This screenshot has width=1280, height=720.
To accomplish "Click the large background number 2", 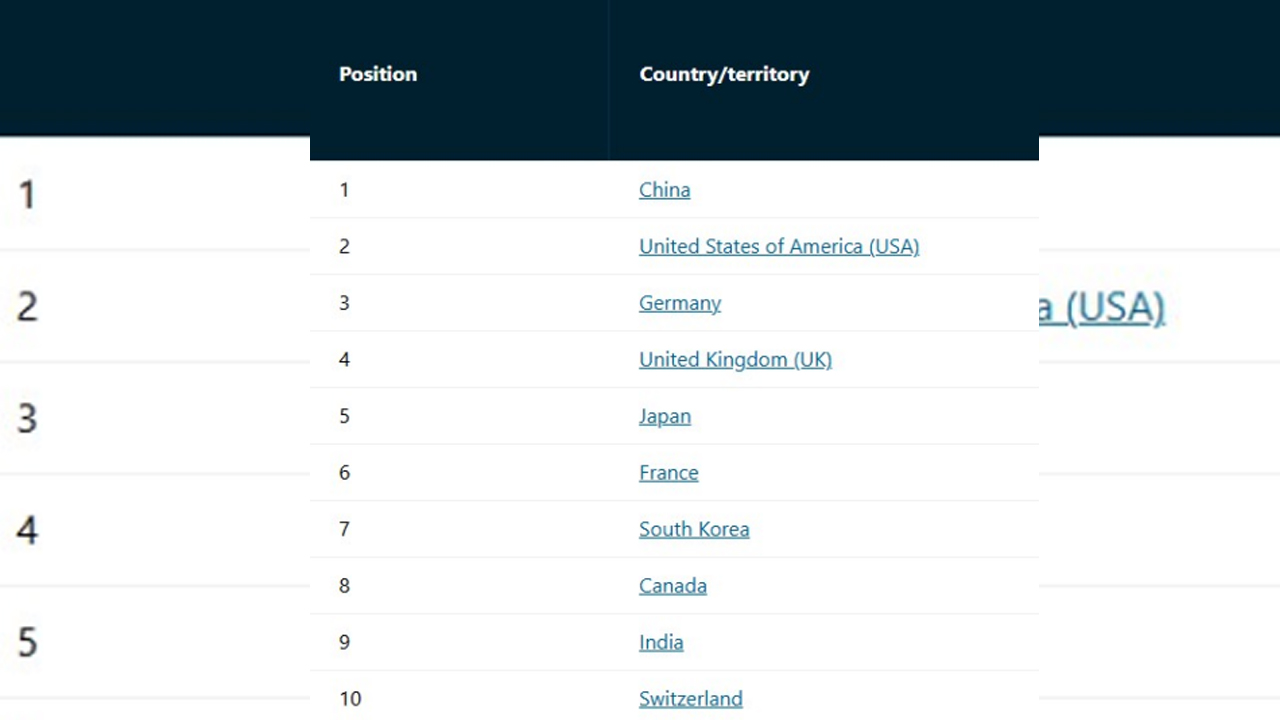I will point(27,306).
